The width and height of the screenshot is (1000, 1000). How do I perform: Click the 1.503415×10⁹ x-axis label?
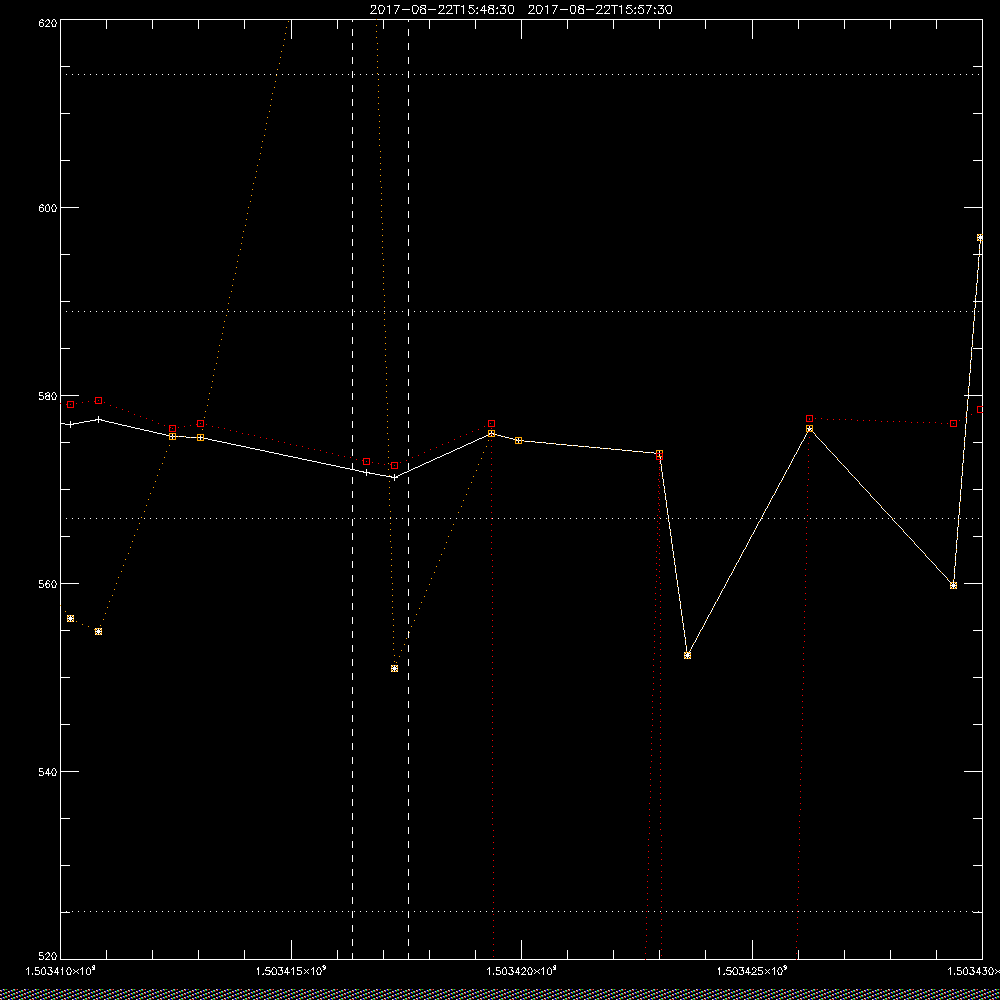[291, 971]
